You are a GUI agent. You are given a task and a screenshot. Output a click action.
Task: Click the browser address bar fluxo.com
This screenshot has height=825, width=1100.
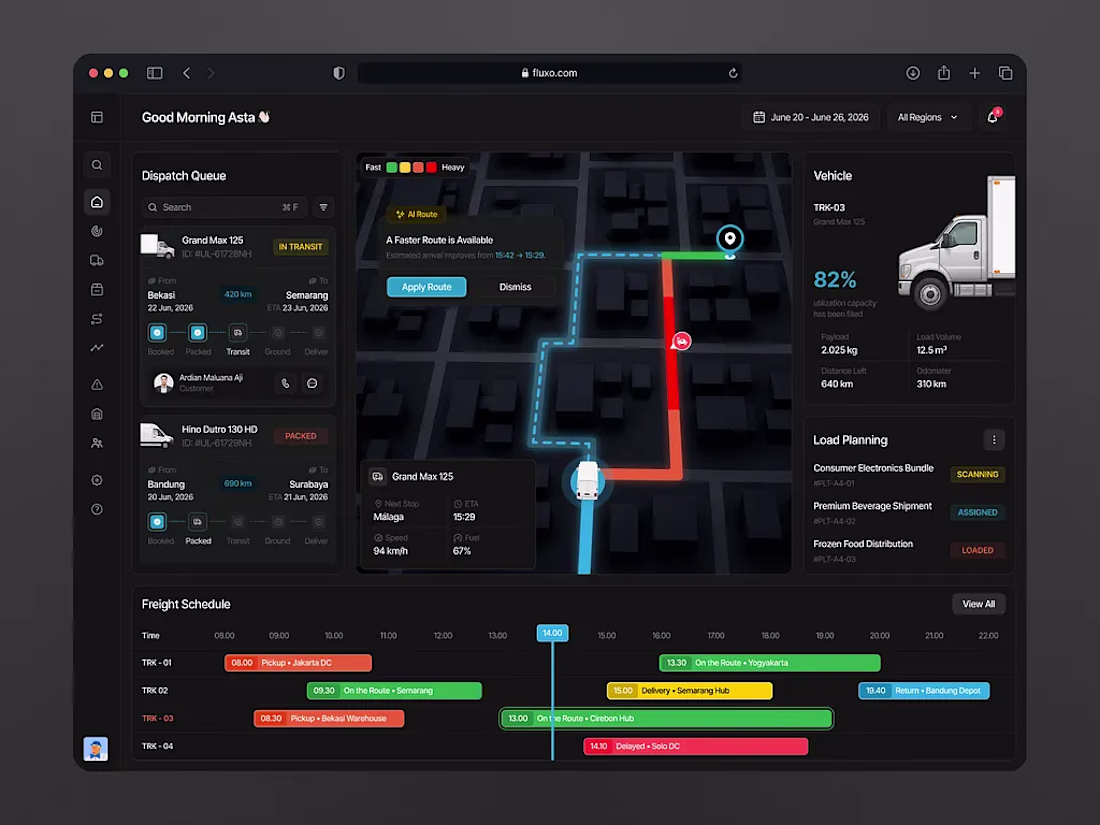point(549,73)
